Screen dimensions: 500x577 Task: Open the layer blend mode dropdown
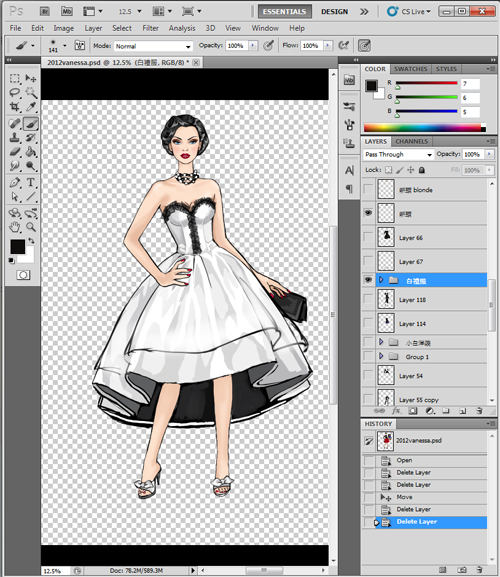(x=398, y=155)
